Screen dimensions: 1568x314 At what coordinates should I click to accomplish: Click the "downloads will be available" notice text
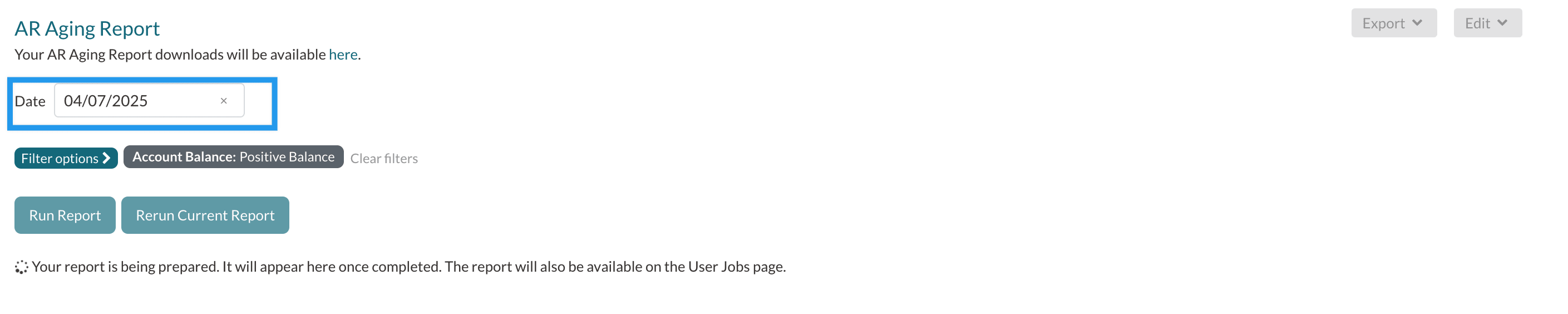170,55
